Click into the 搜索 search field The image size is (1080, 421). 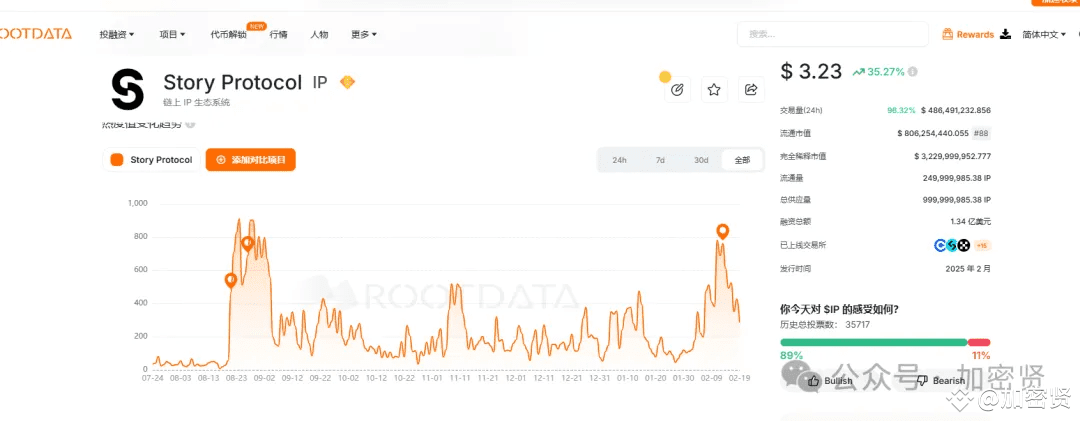pos(832,34)
